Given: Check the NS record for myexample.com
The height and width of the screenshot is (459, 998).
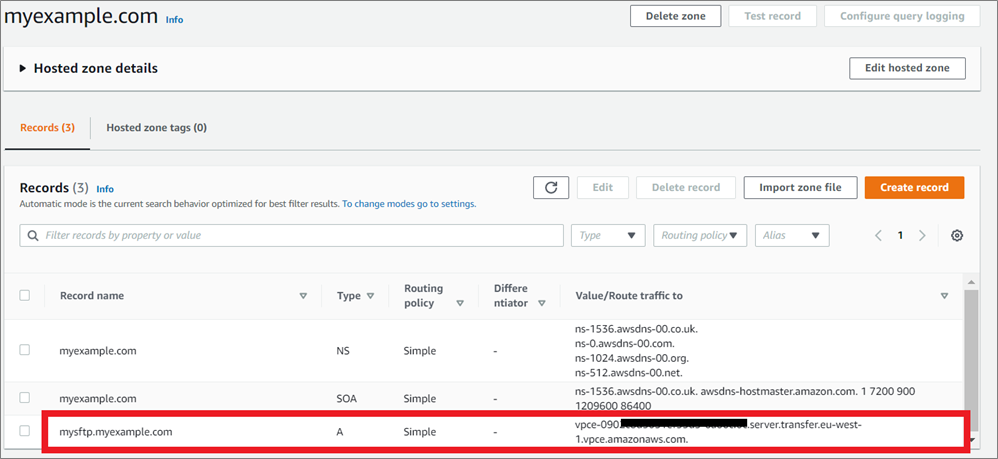Looking at the screenshot, I should point(24,350).
